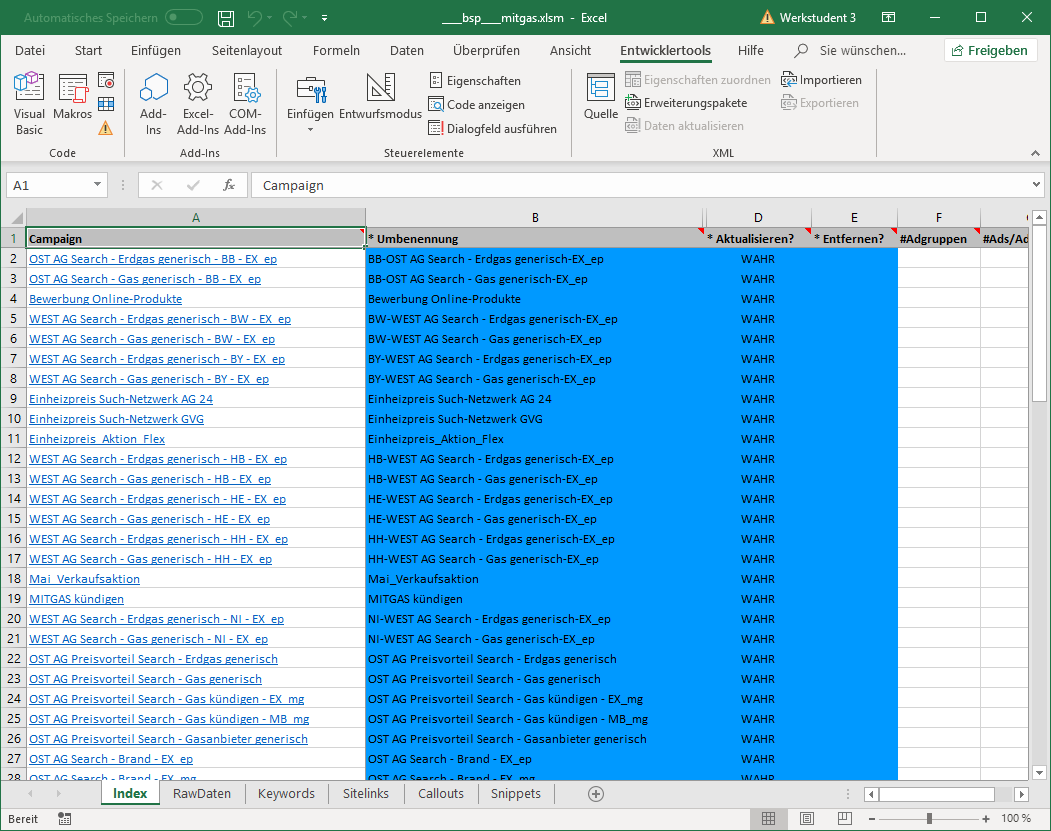The width and height of the screenshot is (1051, 831).
Task: Click the formula bar input field
Action: (640, 185)
